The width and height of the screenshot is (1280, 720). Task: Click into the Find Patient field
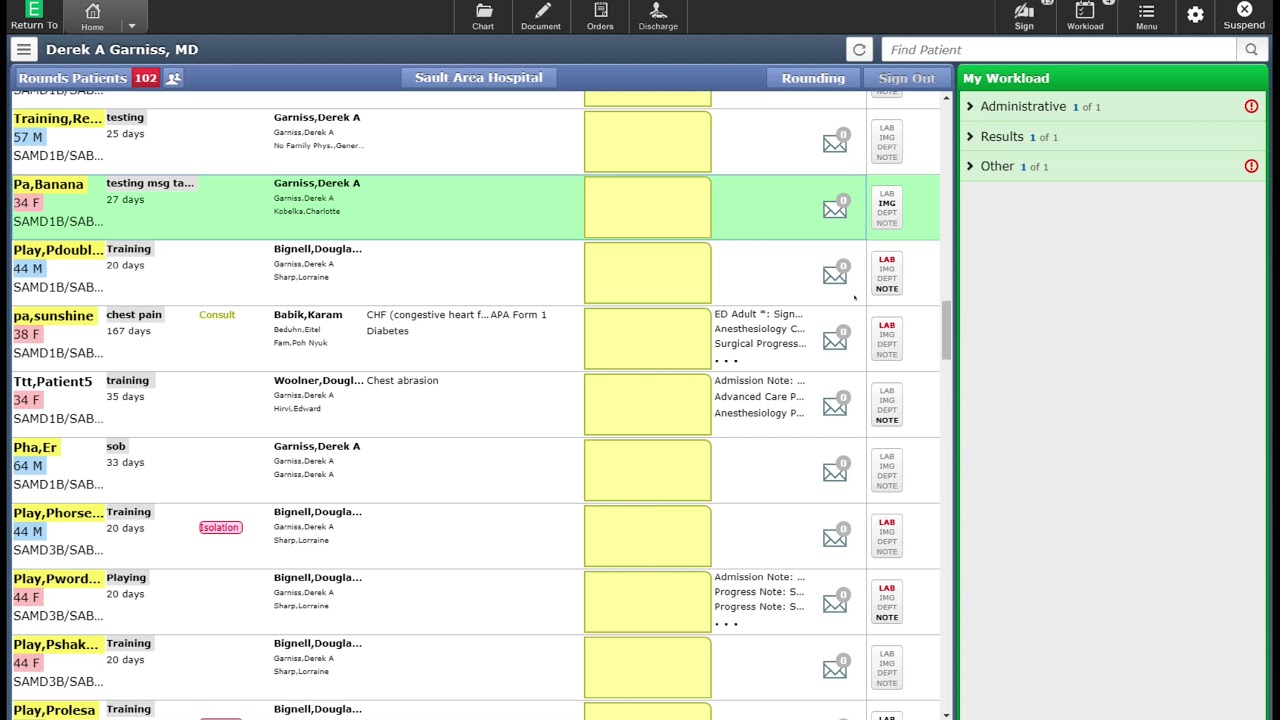[1058, 50]
